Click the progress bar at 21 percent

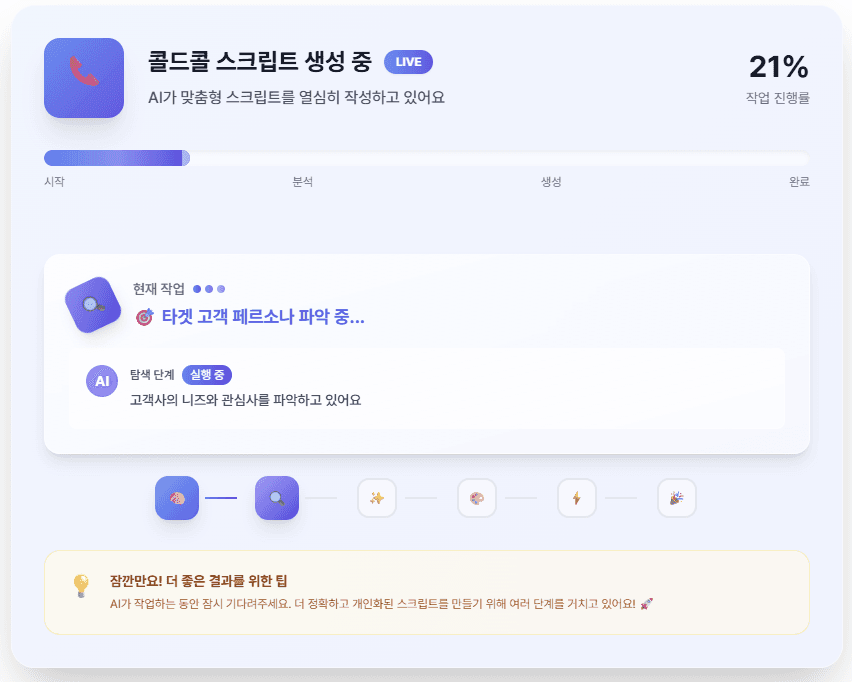tap(115, 157)
